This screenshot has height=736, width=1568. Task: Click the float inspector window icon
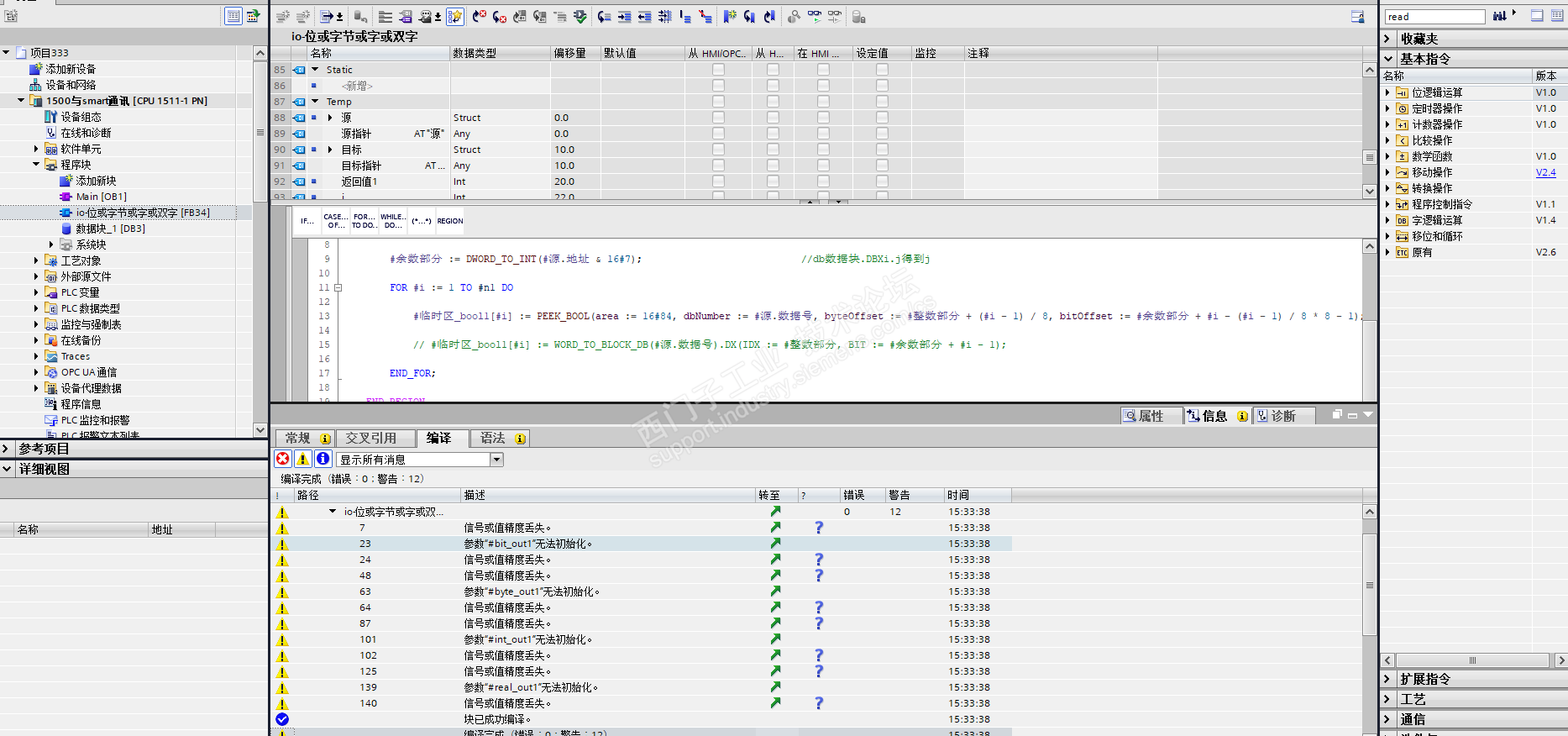click(x=1337, y=415)
